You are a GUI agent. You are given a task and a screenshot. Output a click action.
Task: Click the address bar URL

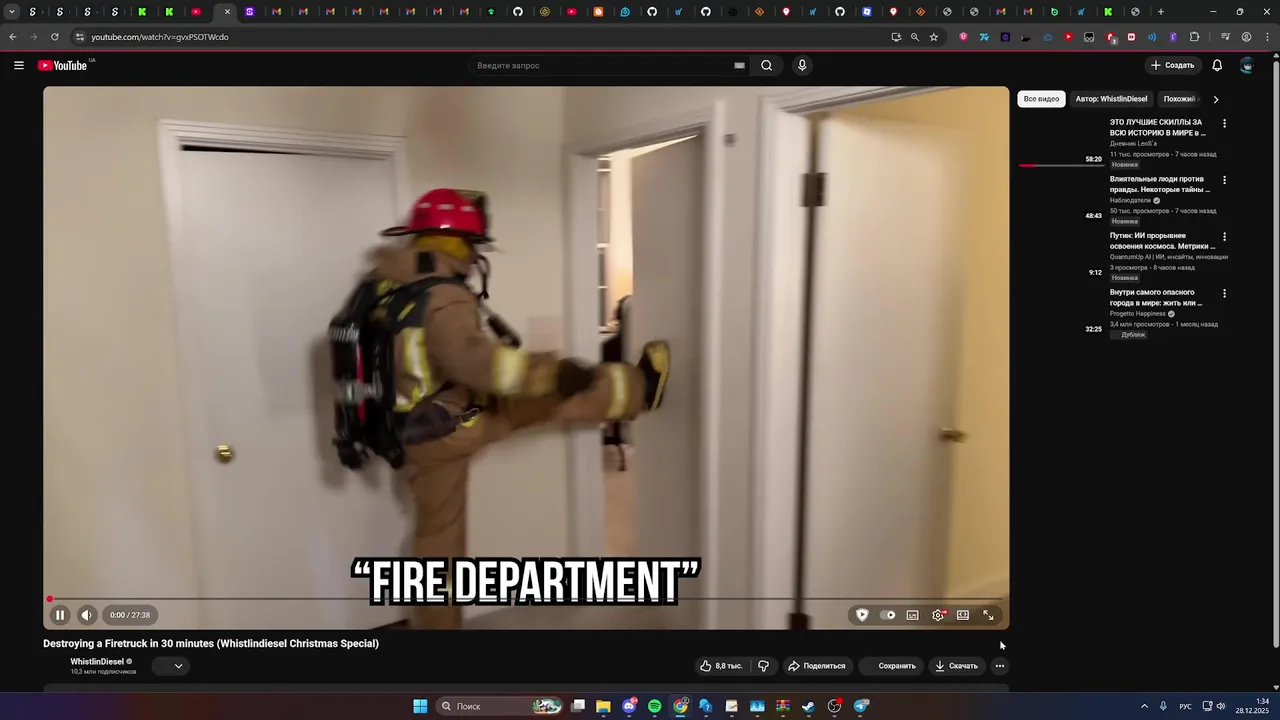(160, 37)
